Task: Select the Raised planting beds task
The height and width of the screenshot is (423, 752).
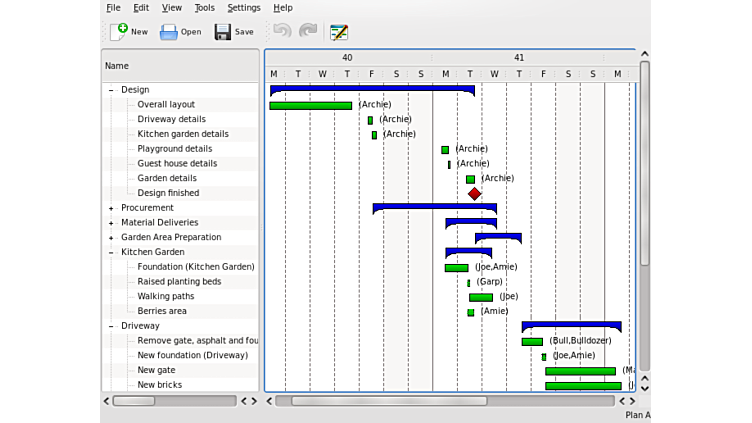Action: pyautogui.click(x=179, y=282)
